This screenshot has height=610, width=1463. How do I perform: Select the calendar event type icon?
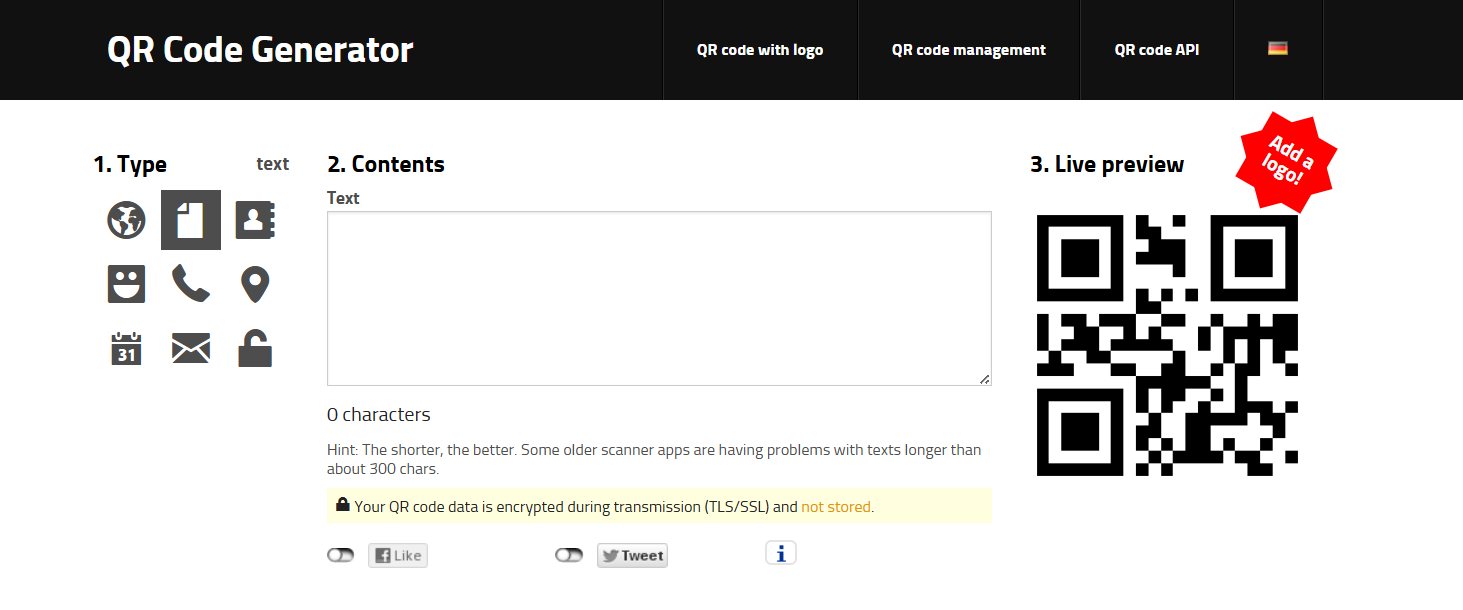[127, 348]
